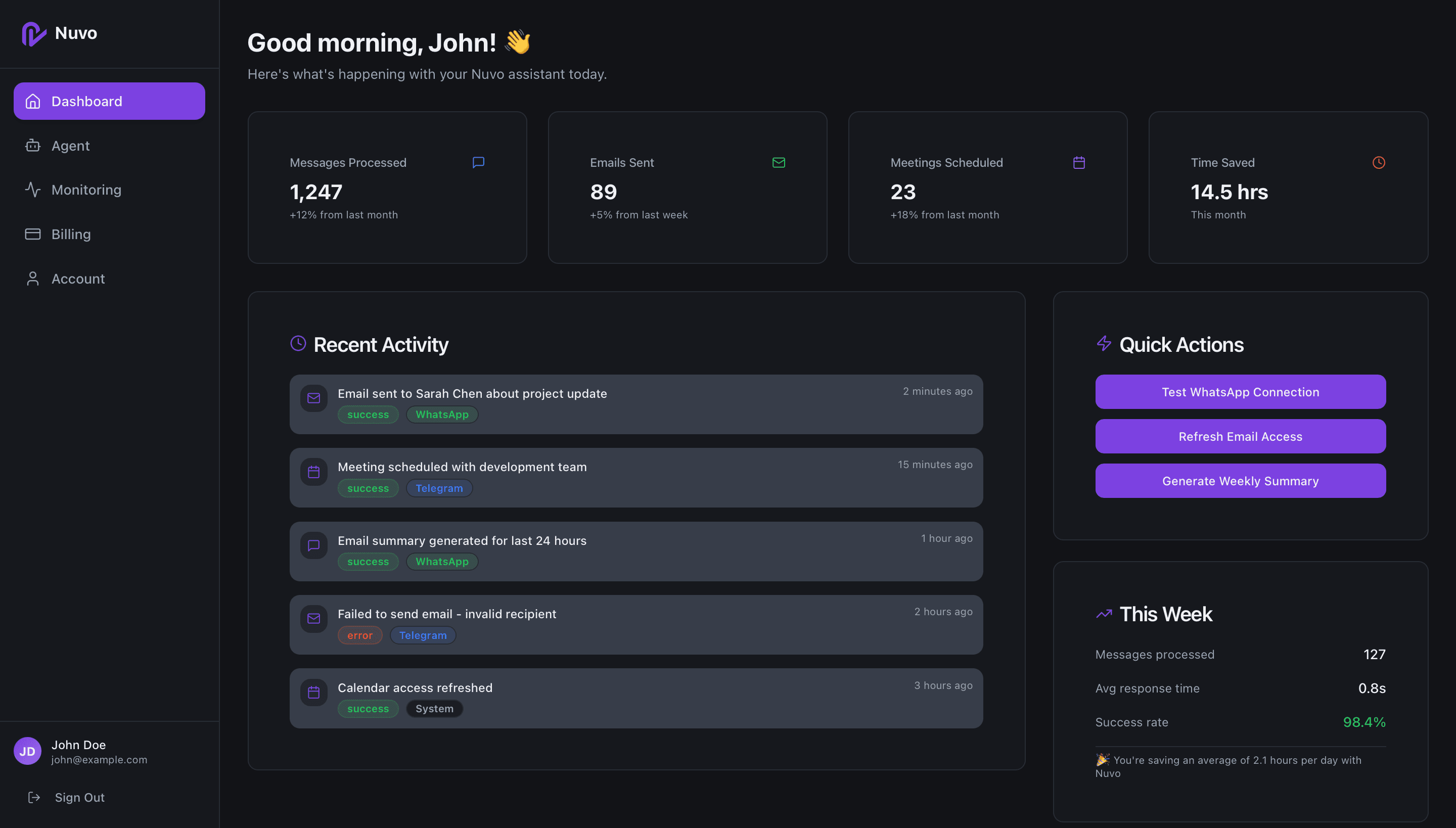Click the Emails Sent envelope icon
This screenshot has width=1456, height=828.
point(779,163)
